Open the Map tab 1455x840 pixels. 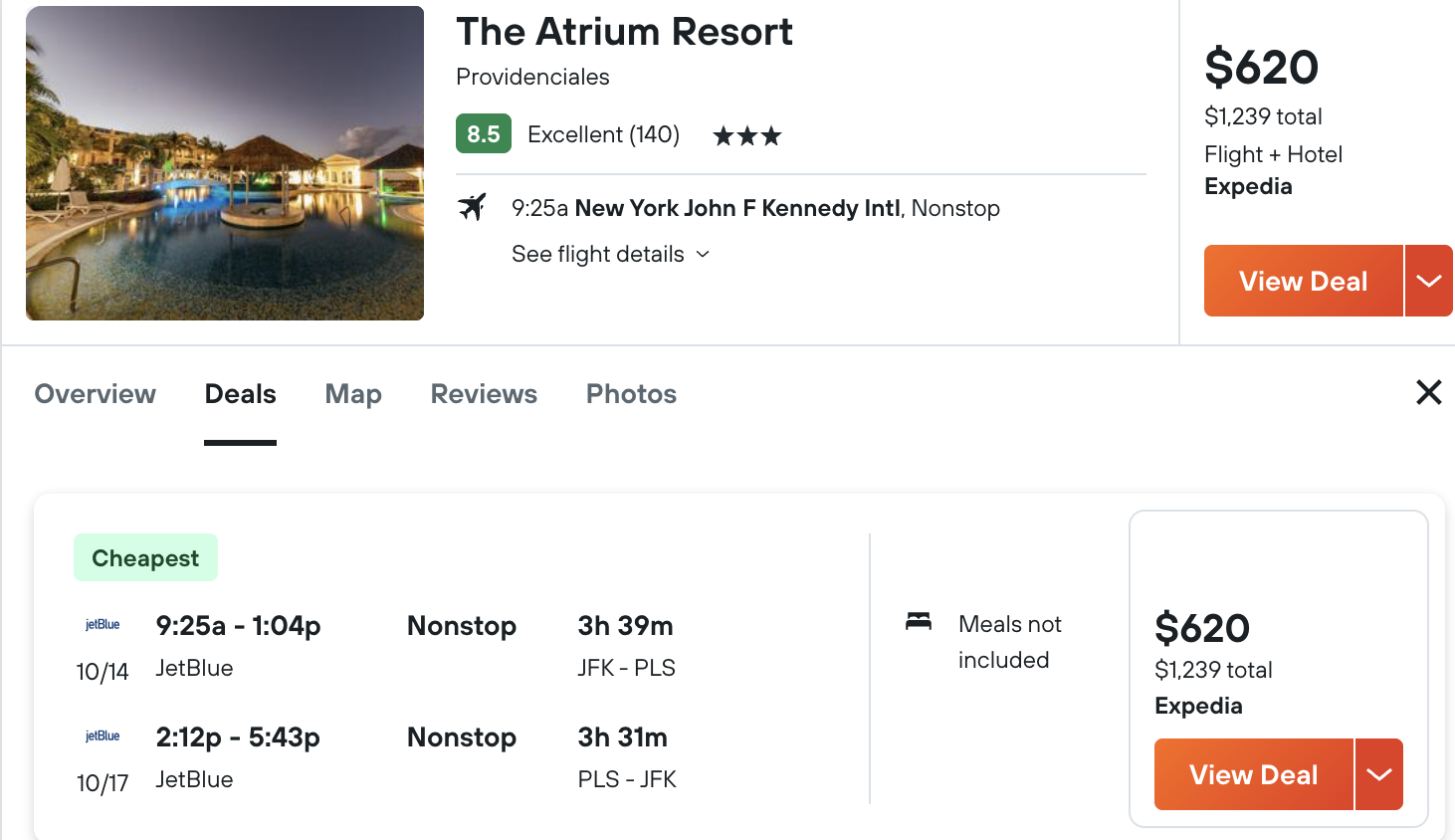click(353, 394)
